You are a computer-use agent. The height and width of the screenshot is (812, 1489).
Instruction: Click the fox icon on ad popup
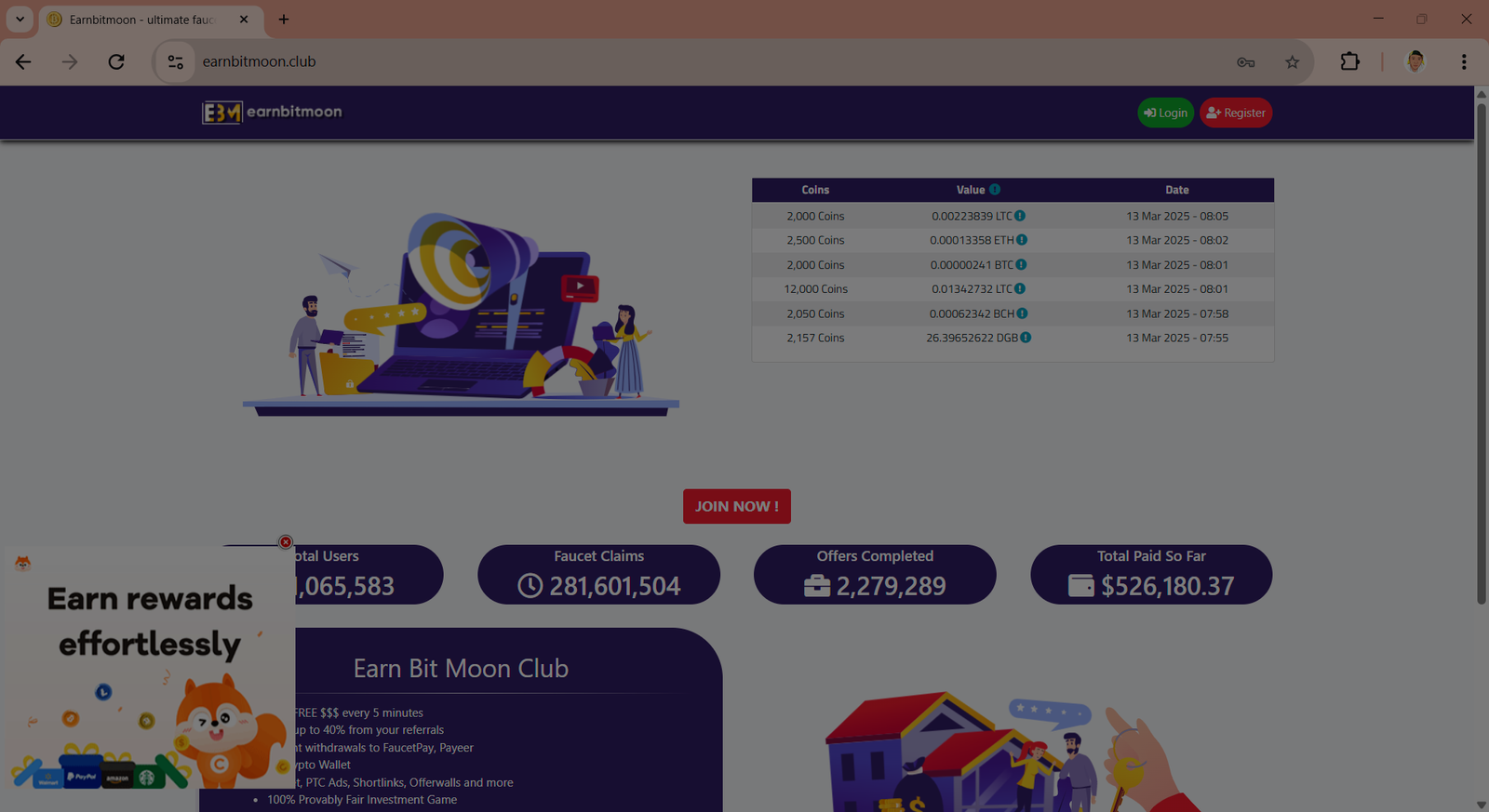click(22, 563)
